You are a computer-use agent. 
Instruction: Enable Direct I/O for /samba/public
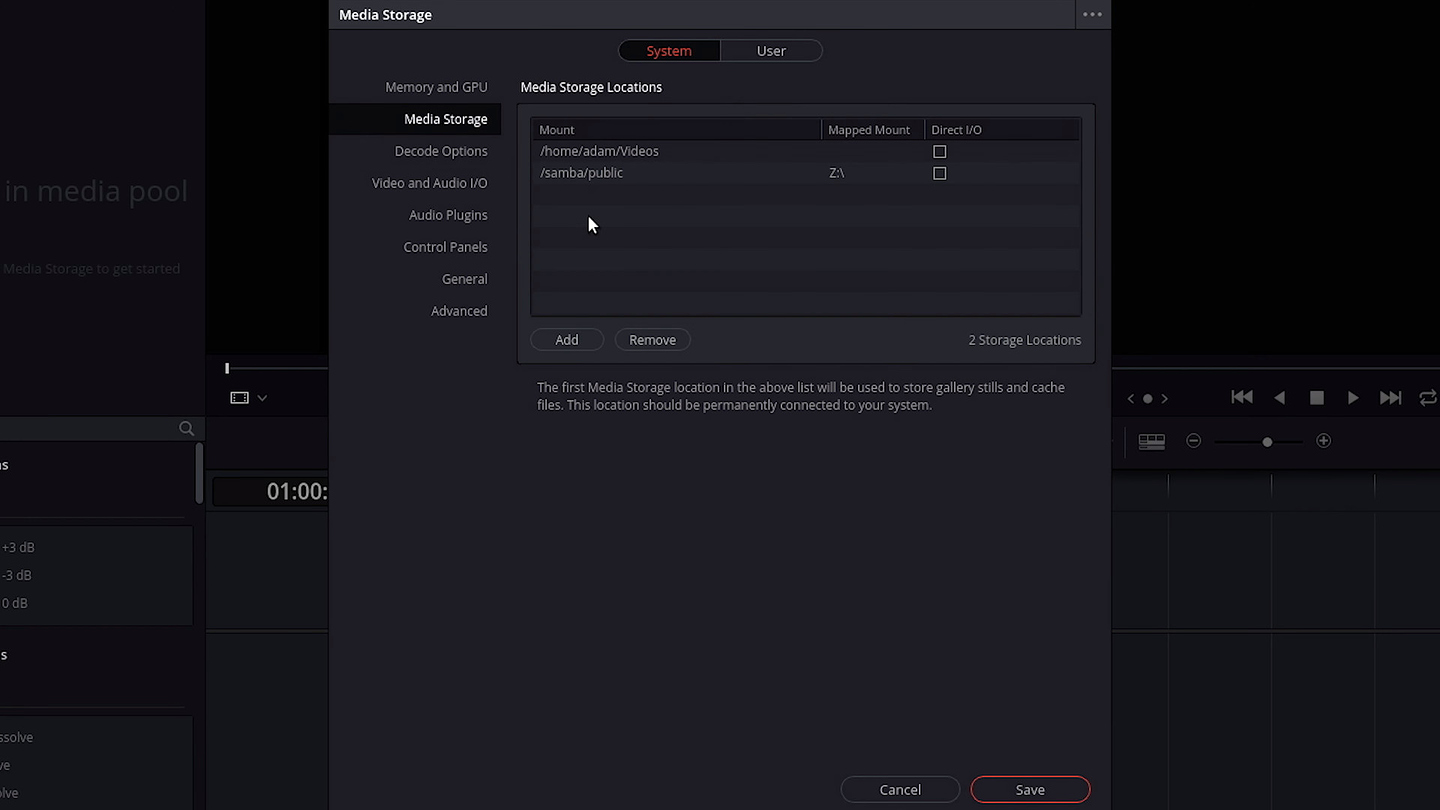[x=939, y=173]
